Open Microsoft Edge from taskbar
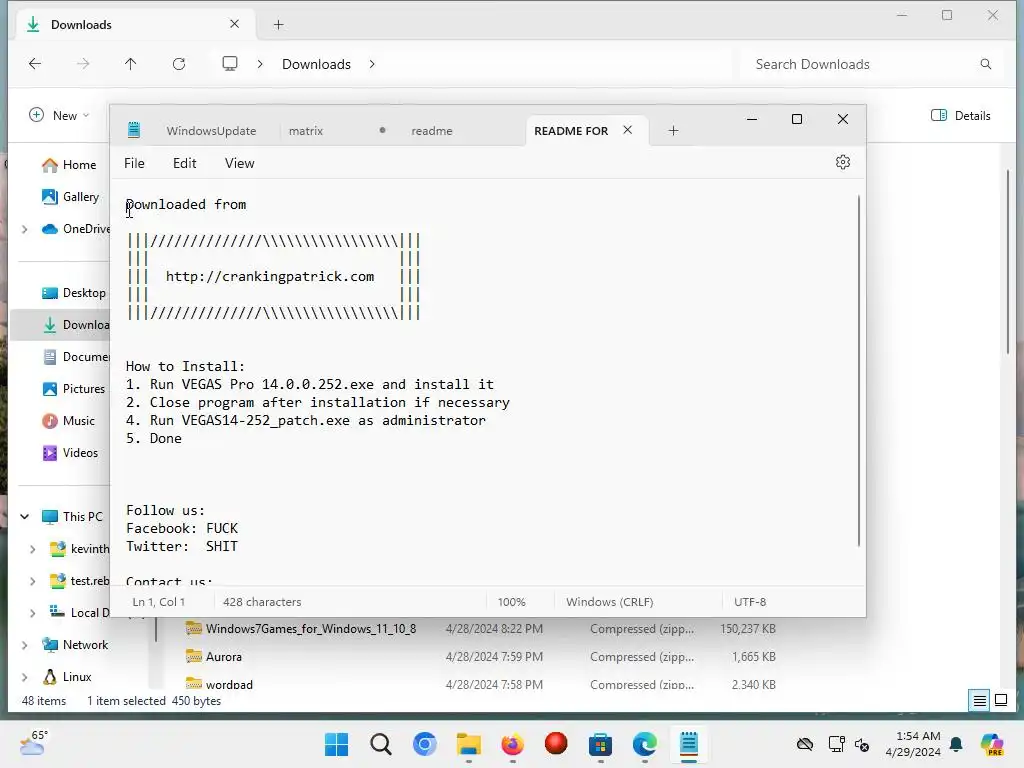The height and width of the screenshot is (768, 1024). tap(645, 744)
